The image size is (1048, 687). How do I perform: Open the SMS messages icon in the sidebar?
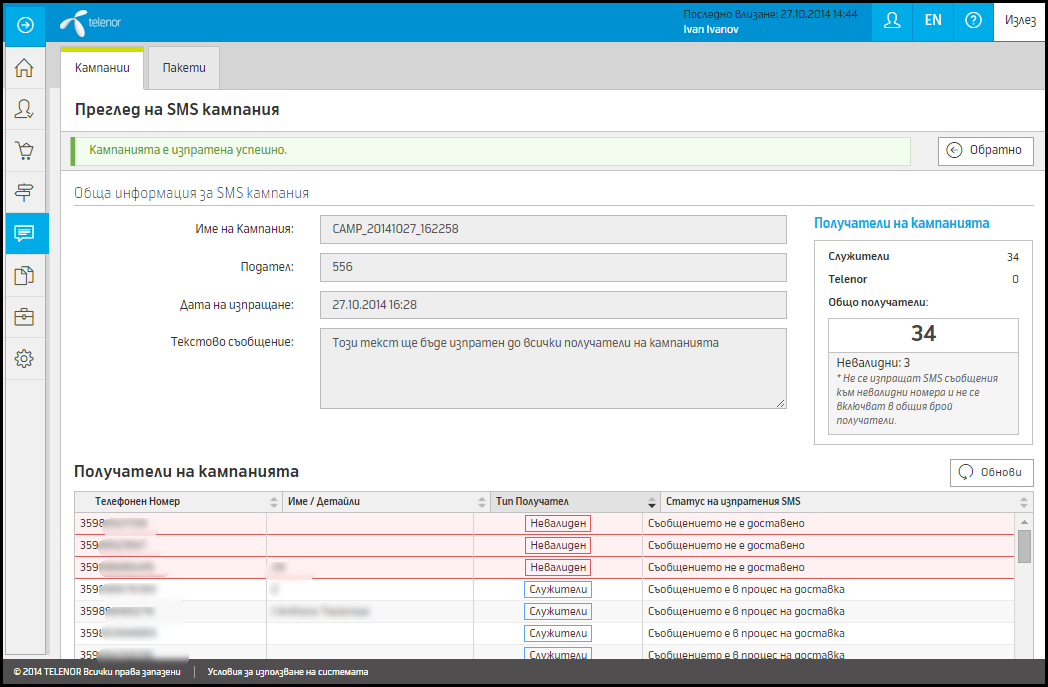[27, 234]
